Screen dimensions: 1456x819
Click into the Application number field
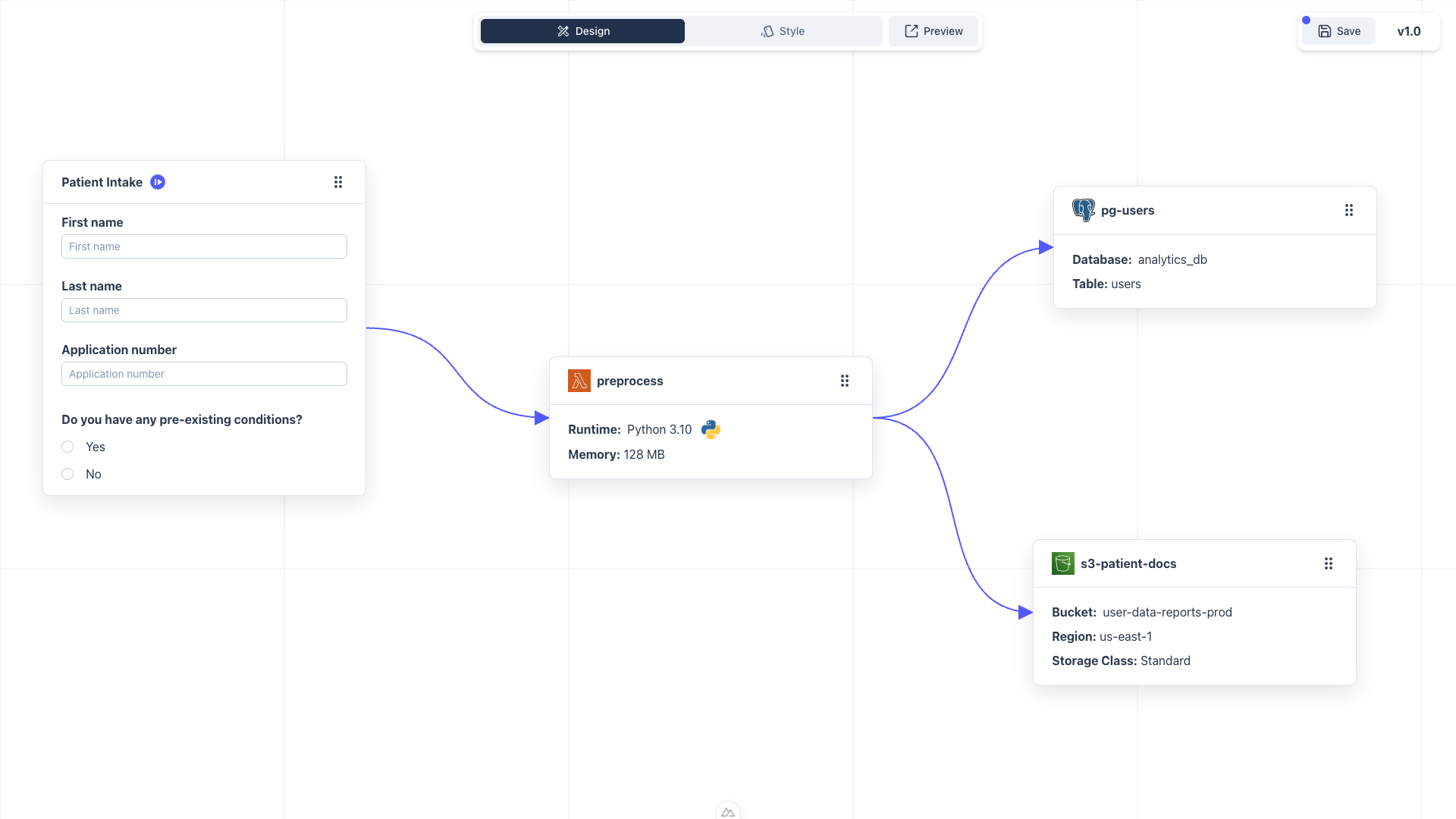pyautogui.click(x=203, y=374)
